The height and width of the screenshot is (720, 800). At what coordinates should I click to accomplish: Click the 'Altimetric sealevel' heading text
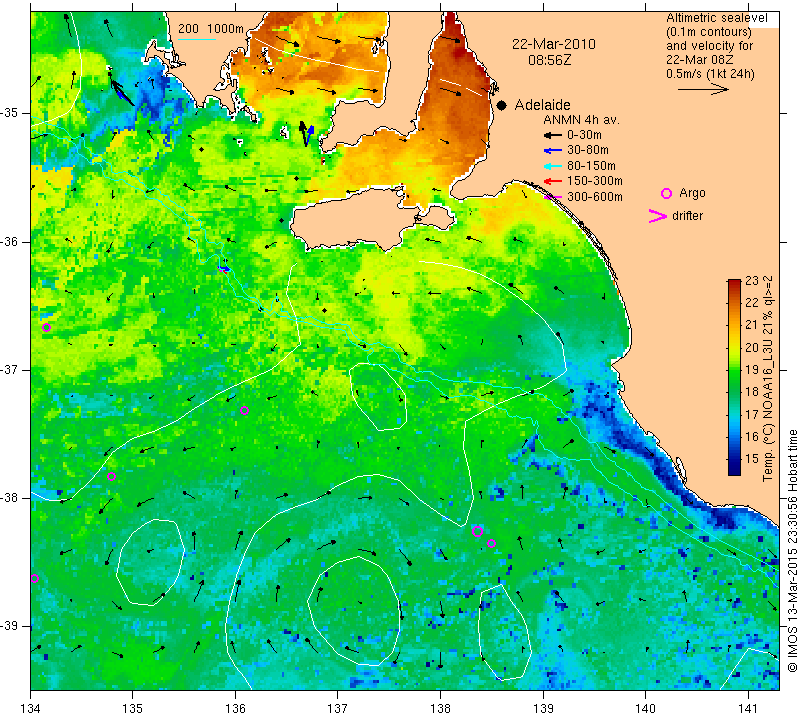point(717,18)
